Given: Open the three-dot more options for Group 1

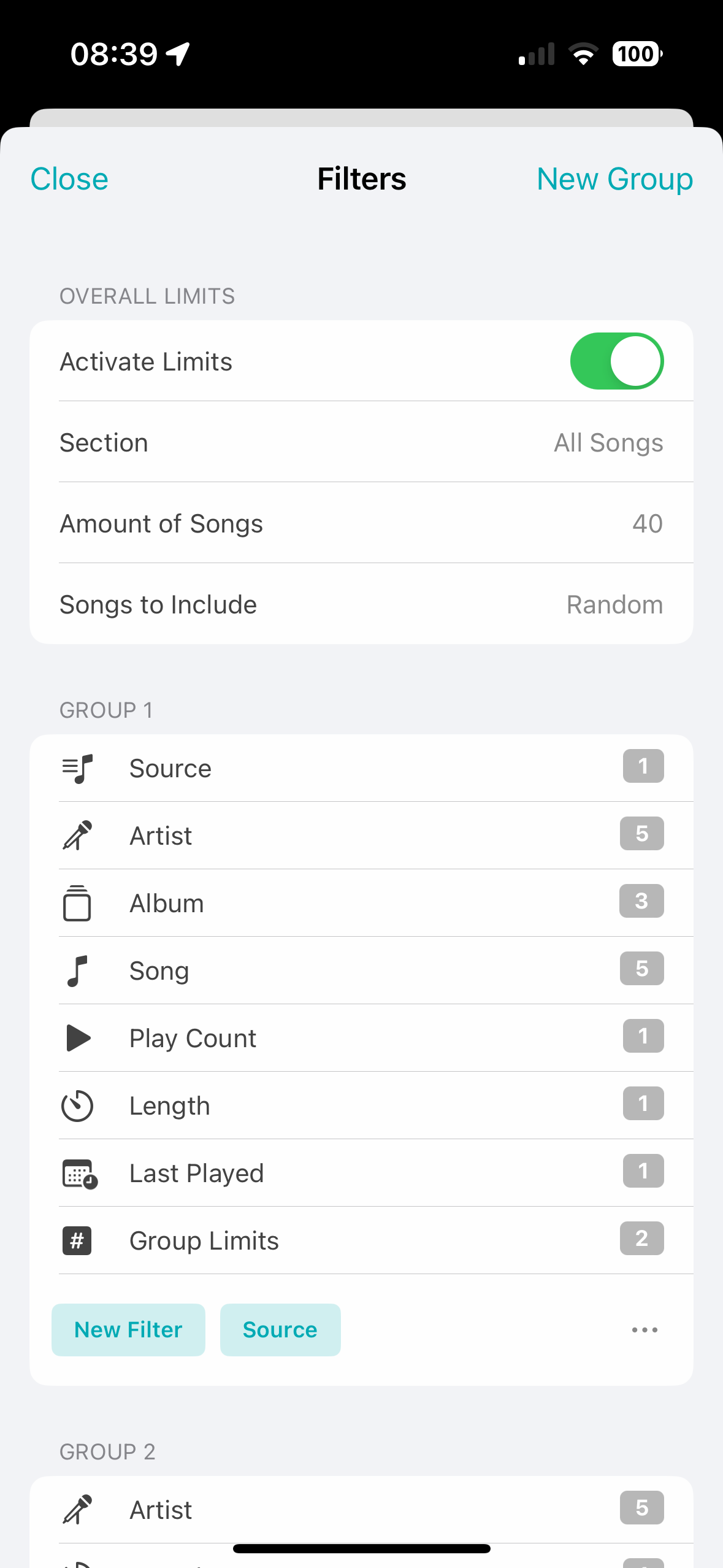Looking at the screenshot, I should coord(645,1330).
